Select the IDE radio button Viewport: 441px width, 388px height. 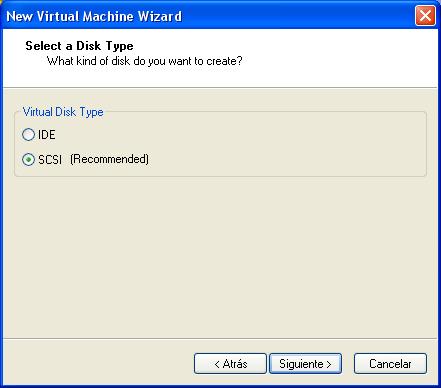click(x=28, y=135)
